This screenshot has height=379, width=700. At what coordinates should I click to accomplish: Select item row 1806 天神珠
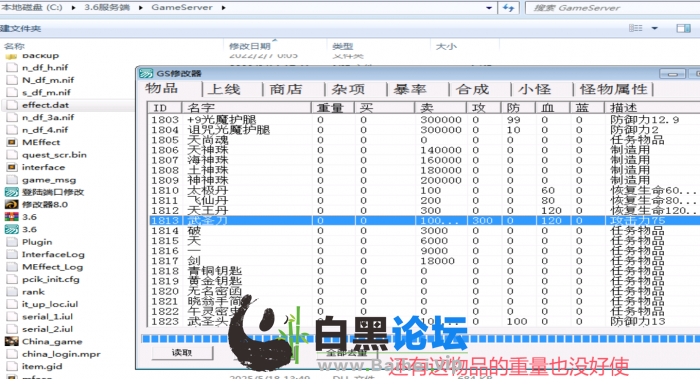click(424, 150)
